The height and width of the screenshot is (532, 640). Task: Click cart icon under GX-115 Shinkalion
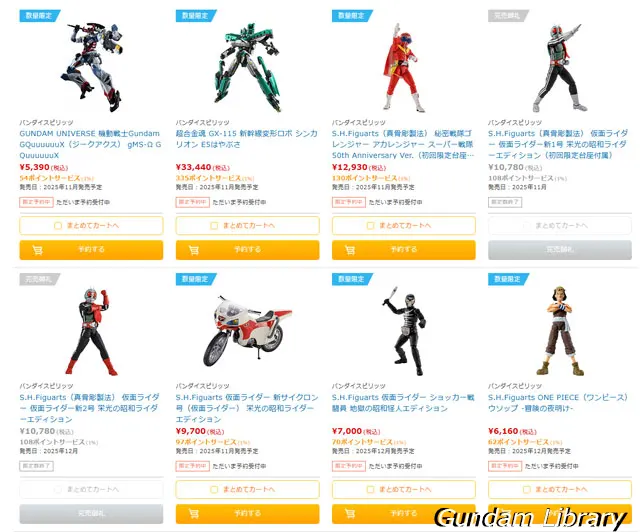[194, 250]
